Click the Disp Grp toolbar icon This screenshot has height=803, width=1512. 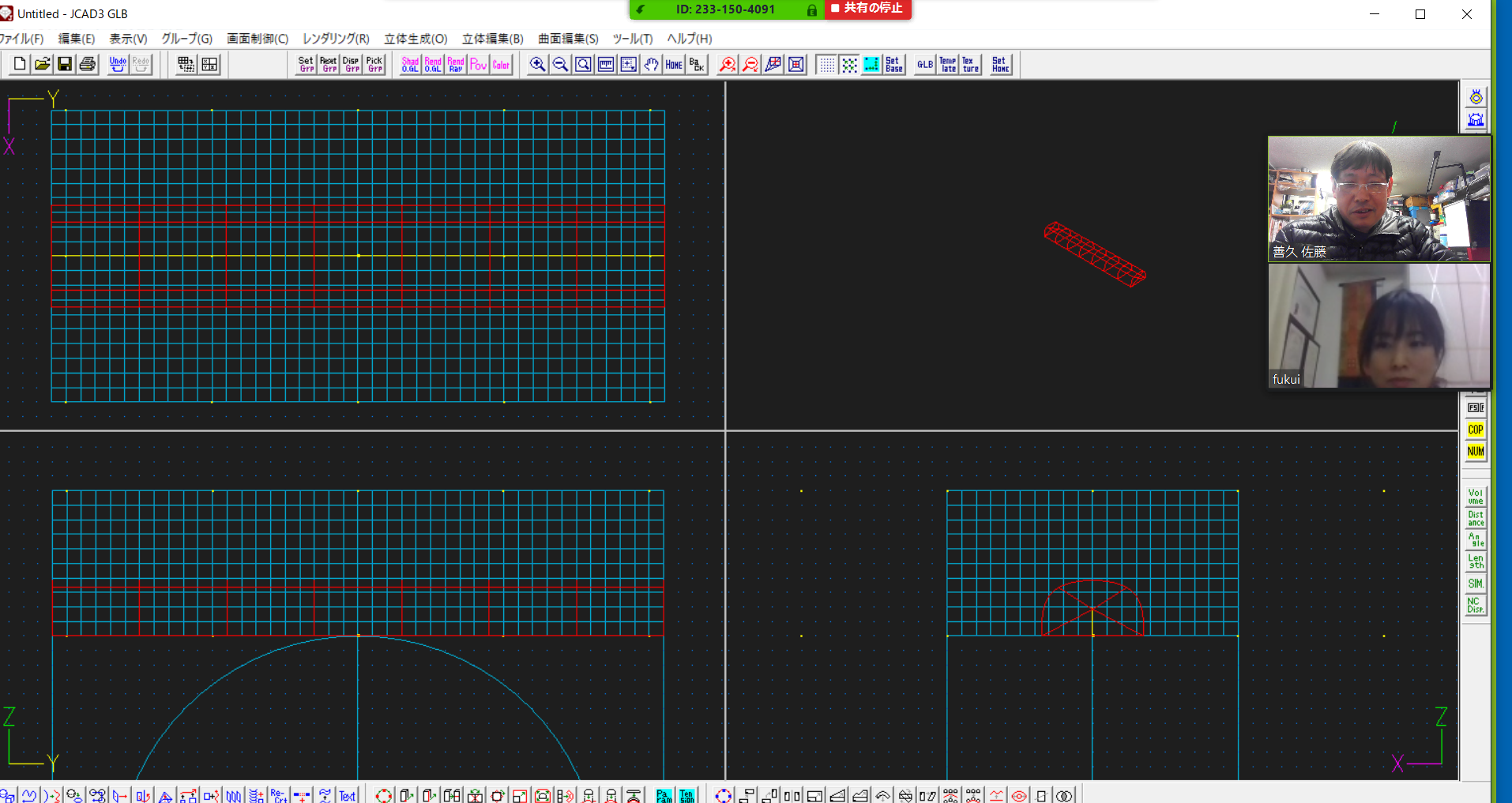tap(352, 65)
